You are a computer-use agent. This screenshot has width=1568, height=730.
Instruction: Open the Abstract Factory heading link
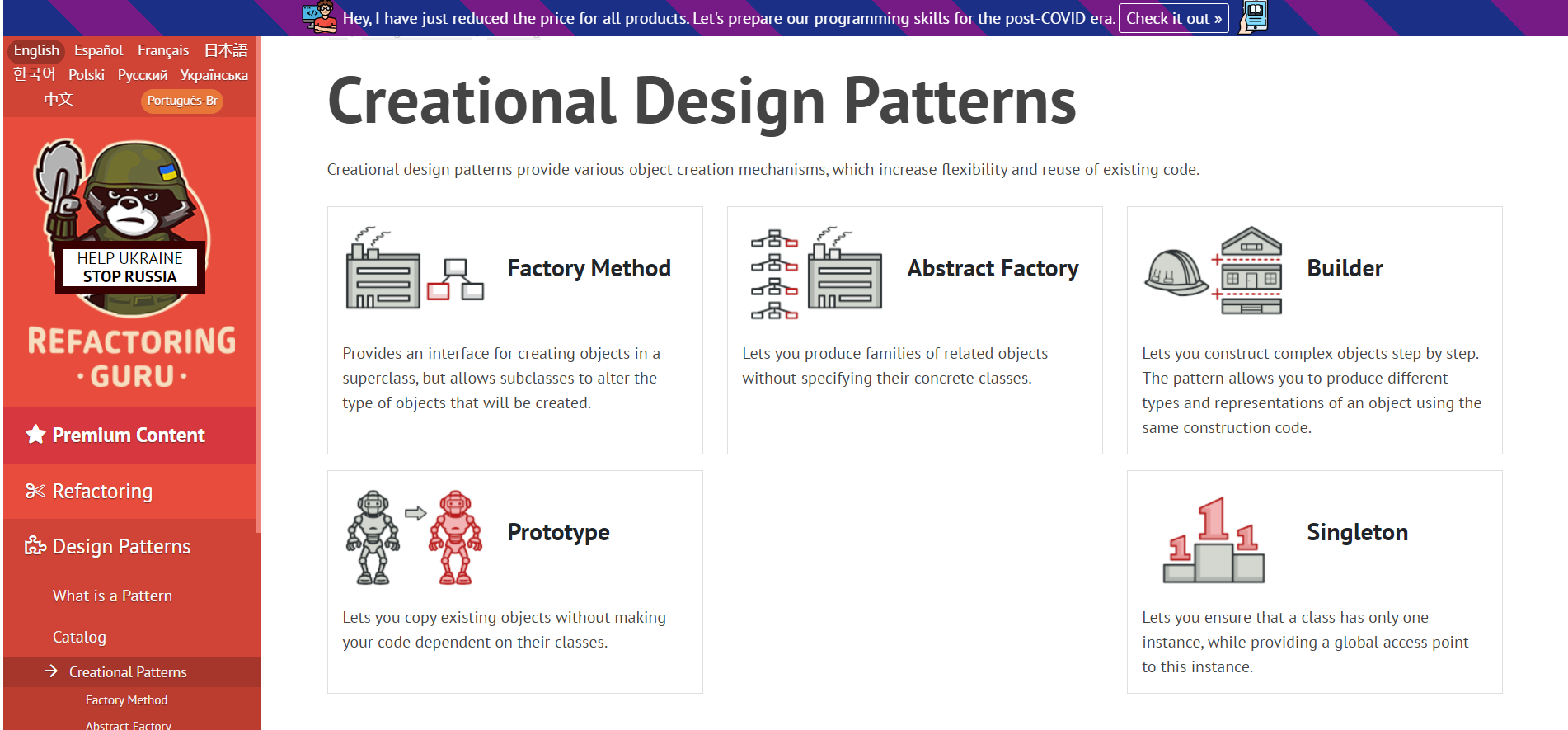993,268
